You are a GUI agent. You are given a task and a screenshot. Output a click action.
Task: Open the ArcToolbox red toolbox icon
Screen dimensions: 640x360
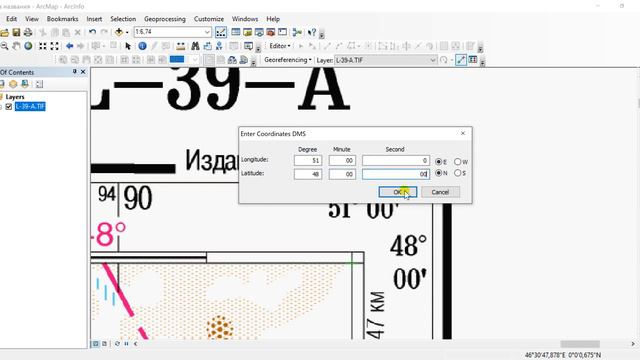(x=271, y=32)
